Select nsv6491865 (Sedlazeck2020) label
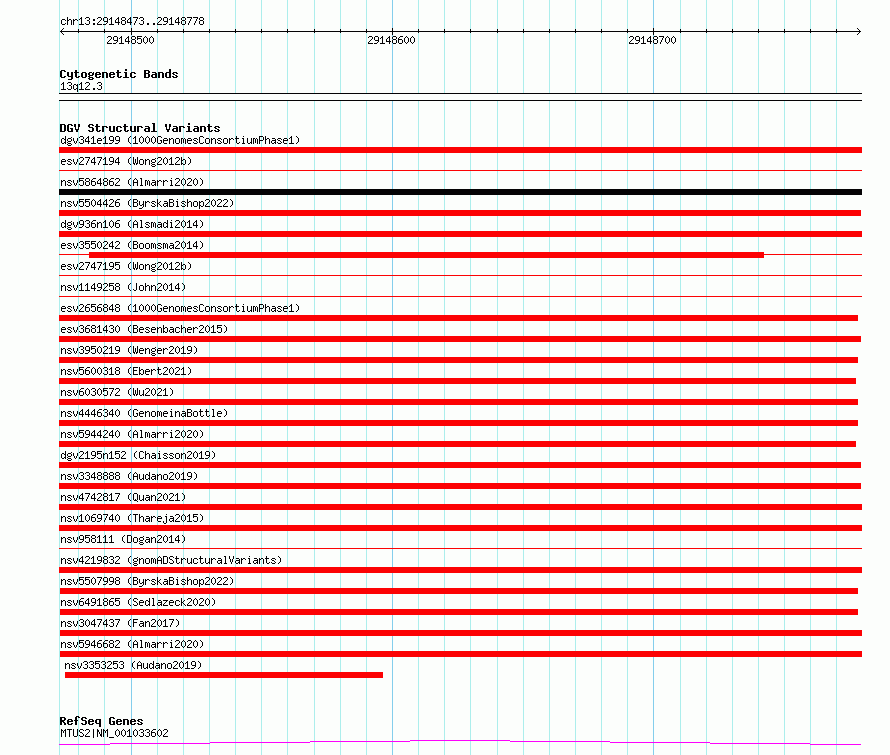This screenshot has width=890, height=755. click(x=138, y=602)
